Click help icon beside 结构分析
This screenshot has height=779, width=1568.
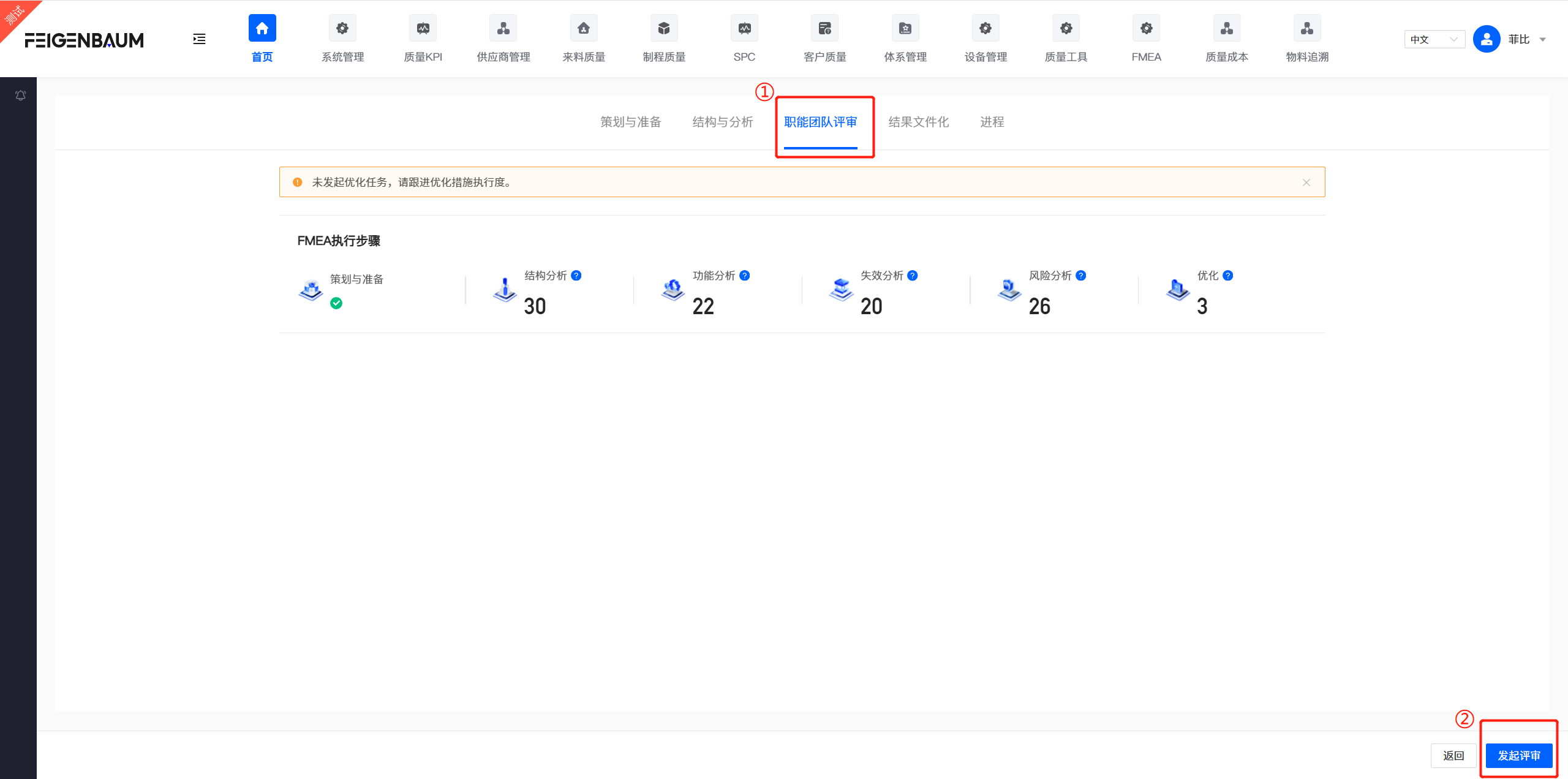(x=576, y=276)
